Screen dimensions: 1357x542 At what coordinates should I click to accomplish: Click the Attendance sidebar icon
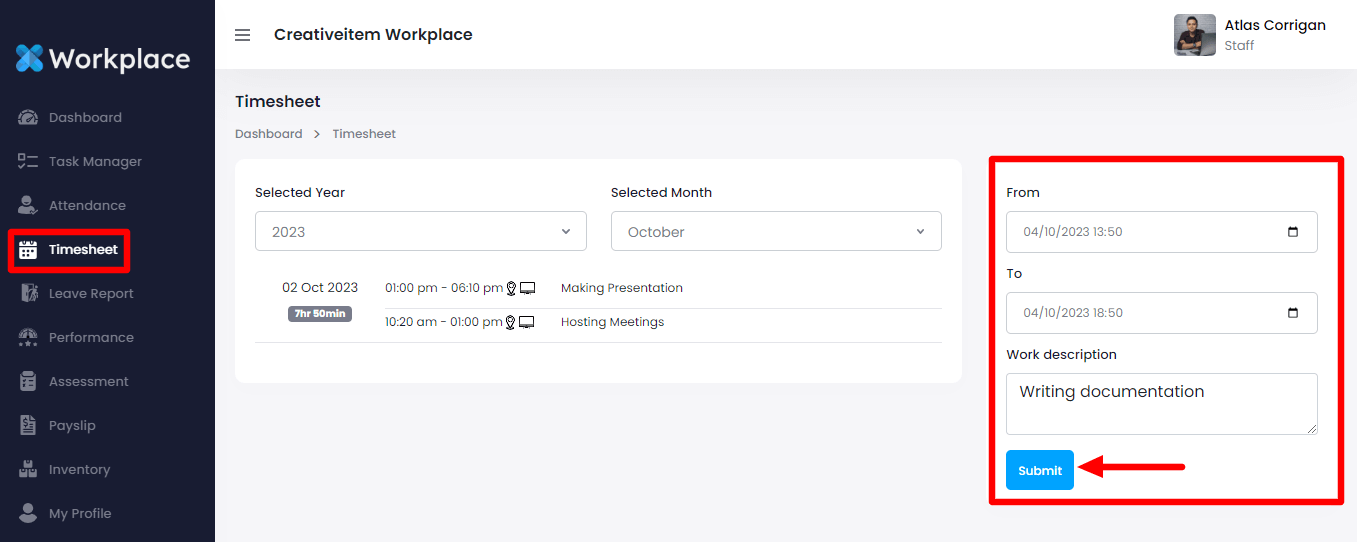pyautogui.click(x=28, y=206)
